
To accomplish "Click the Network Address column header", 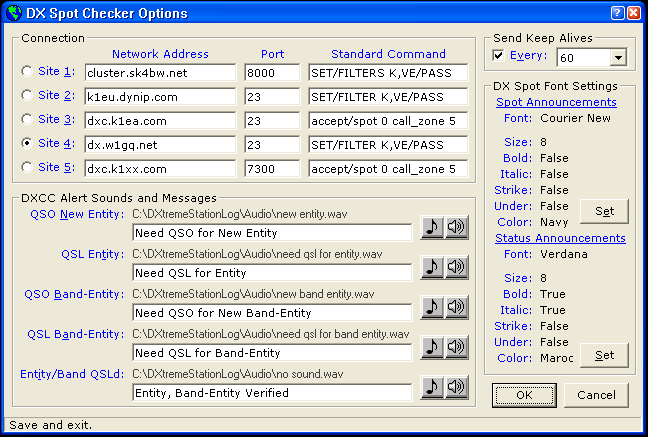I will [160, 54].
